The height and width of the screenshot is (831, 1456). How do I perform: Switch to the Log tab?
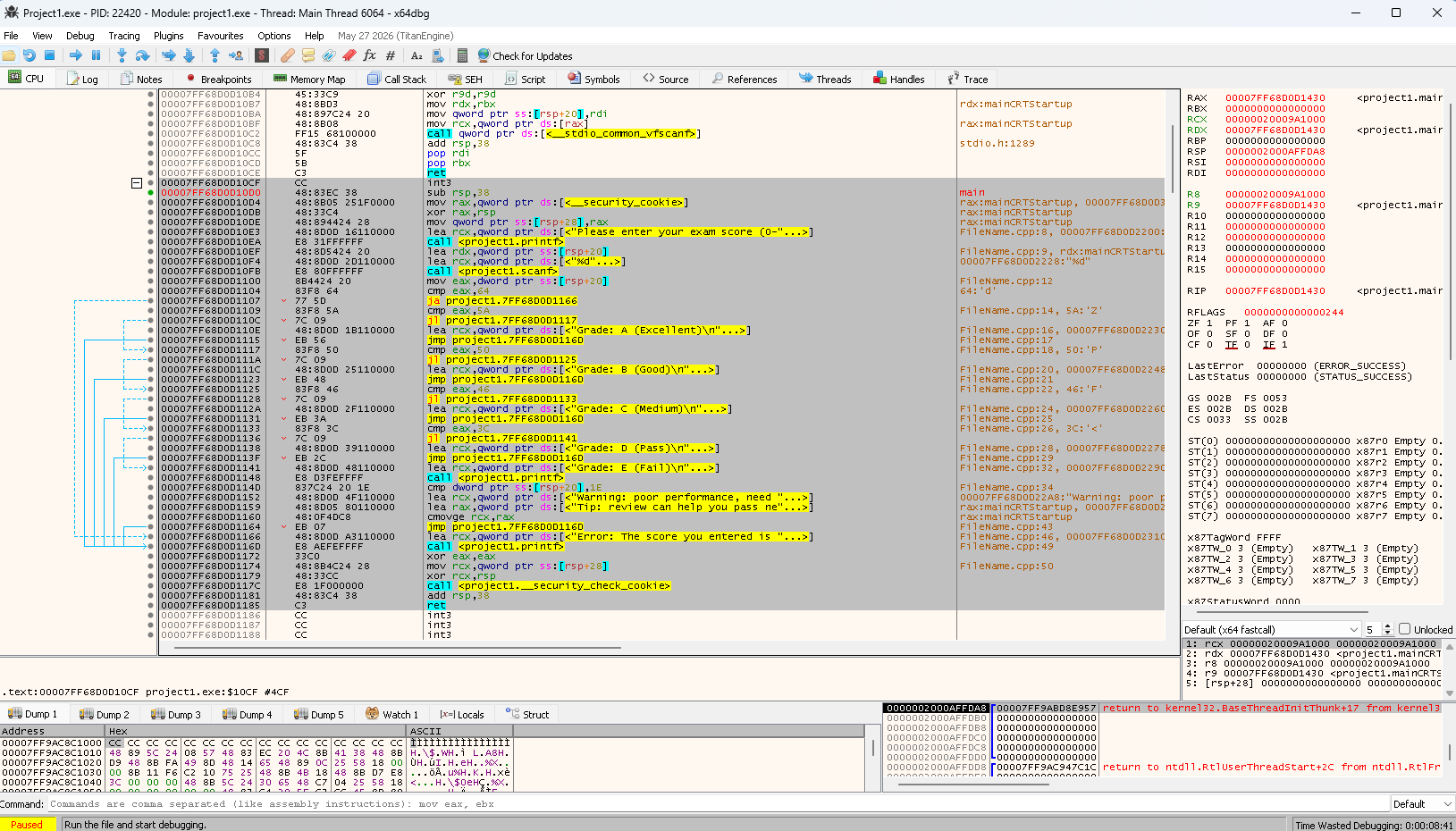82,79
